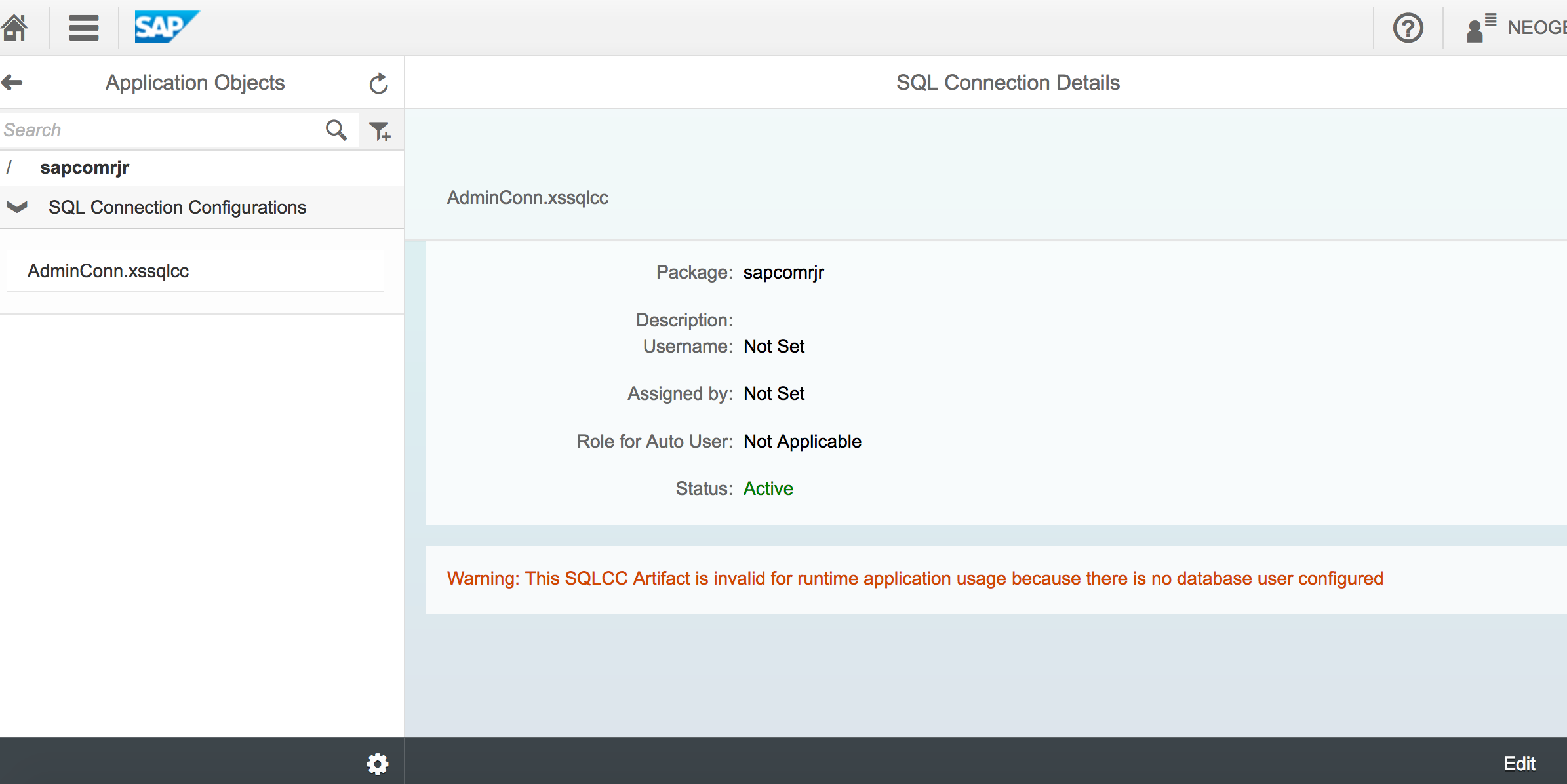The image size is (1567, 784).
Task: Open settings gear in bottom bar
Action: pyautogui.click(x=377, y=763)
